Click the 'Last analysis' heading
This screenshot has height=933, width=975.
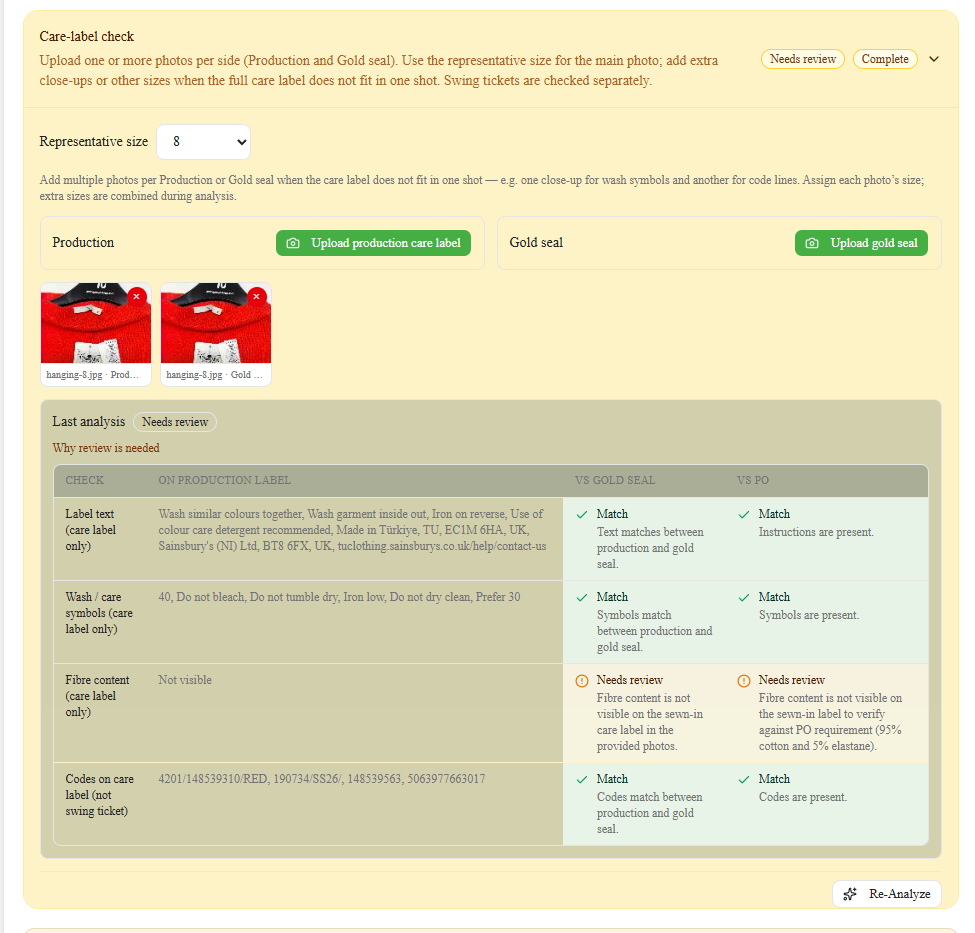click(88, 421)
